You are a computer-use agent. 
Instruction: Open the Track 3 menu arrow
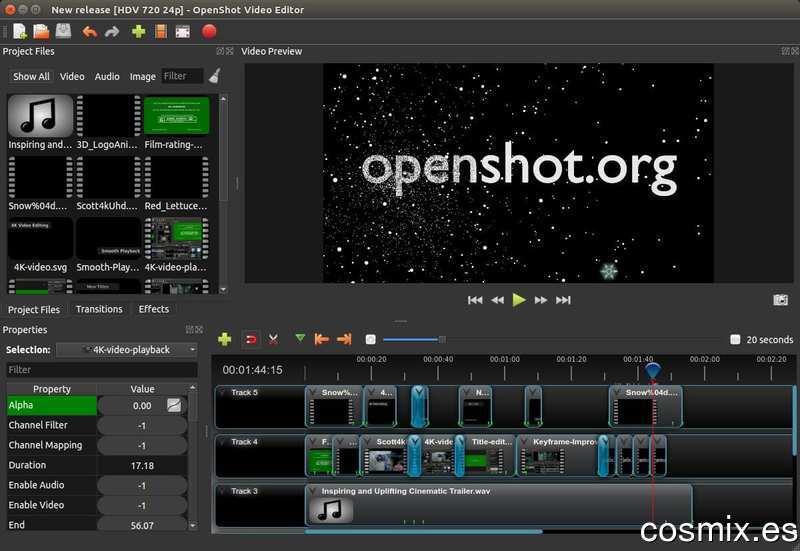tap(222, 491)
